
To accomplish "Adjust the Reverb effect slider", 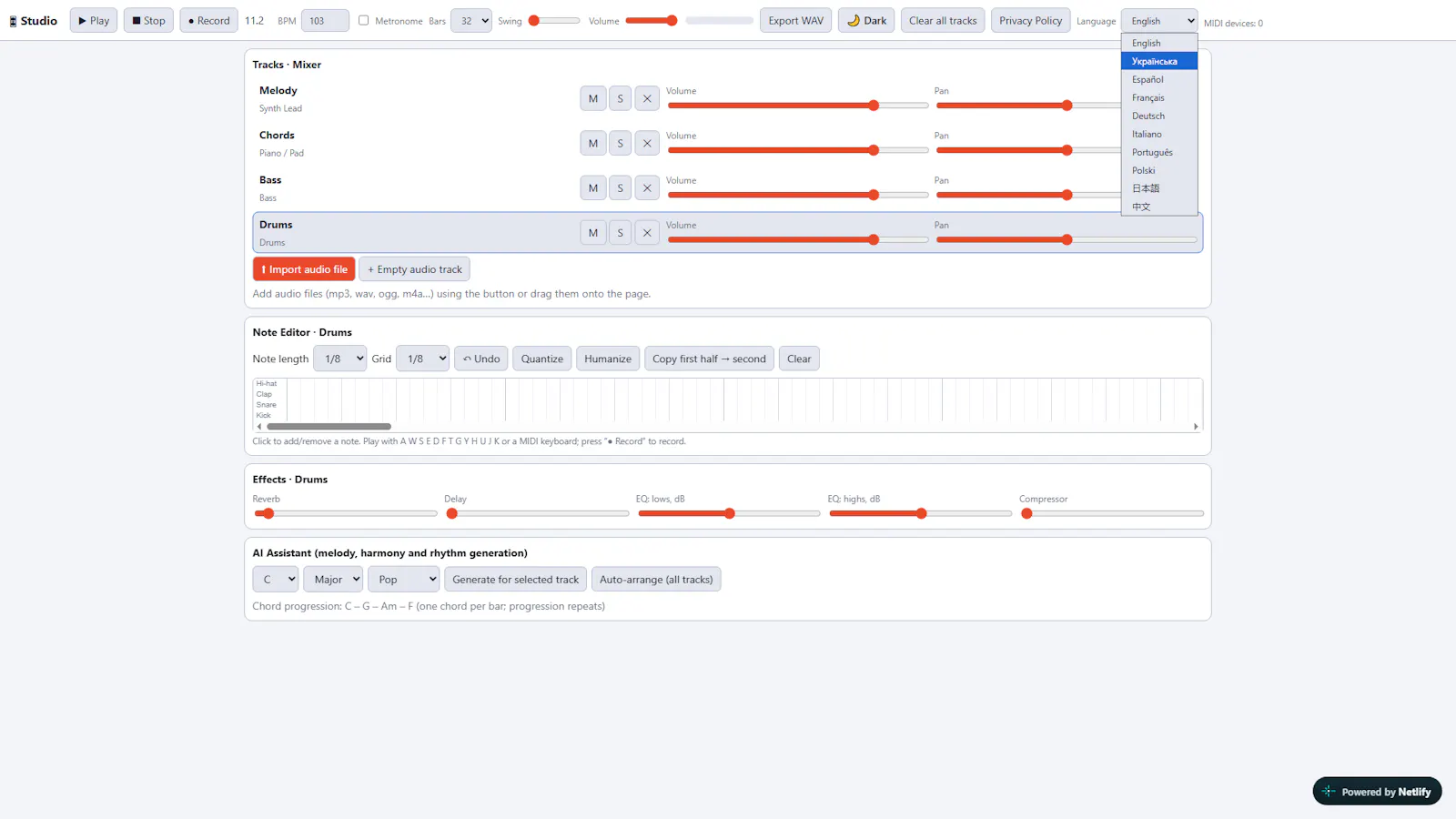I will [x=345, y=514].
